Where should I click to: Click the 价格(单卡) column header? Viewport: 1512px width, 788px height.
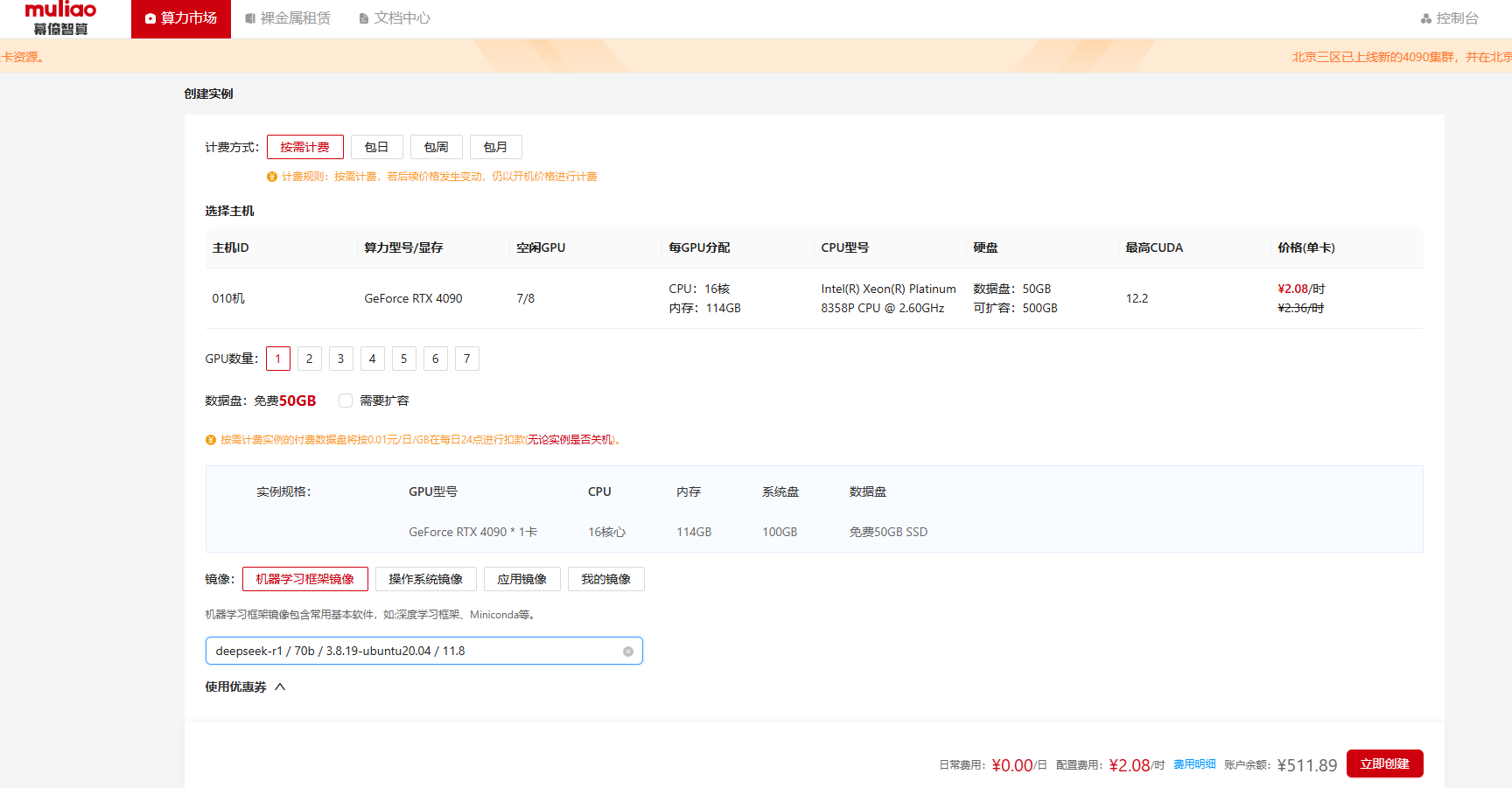1306,248
